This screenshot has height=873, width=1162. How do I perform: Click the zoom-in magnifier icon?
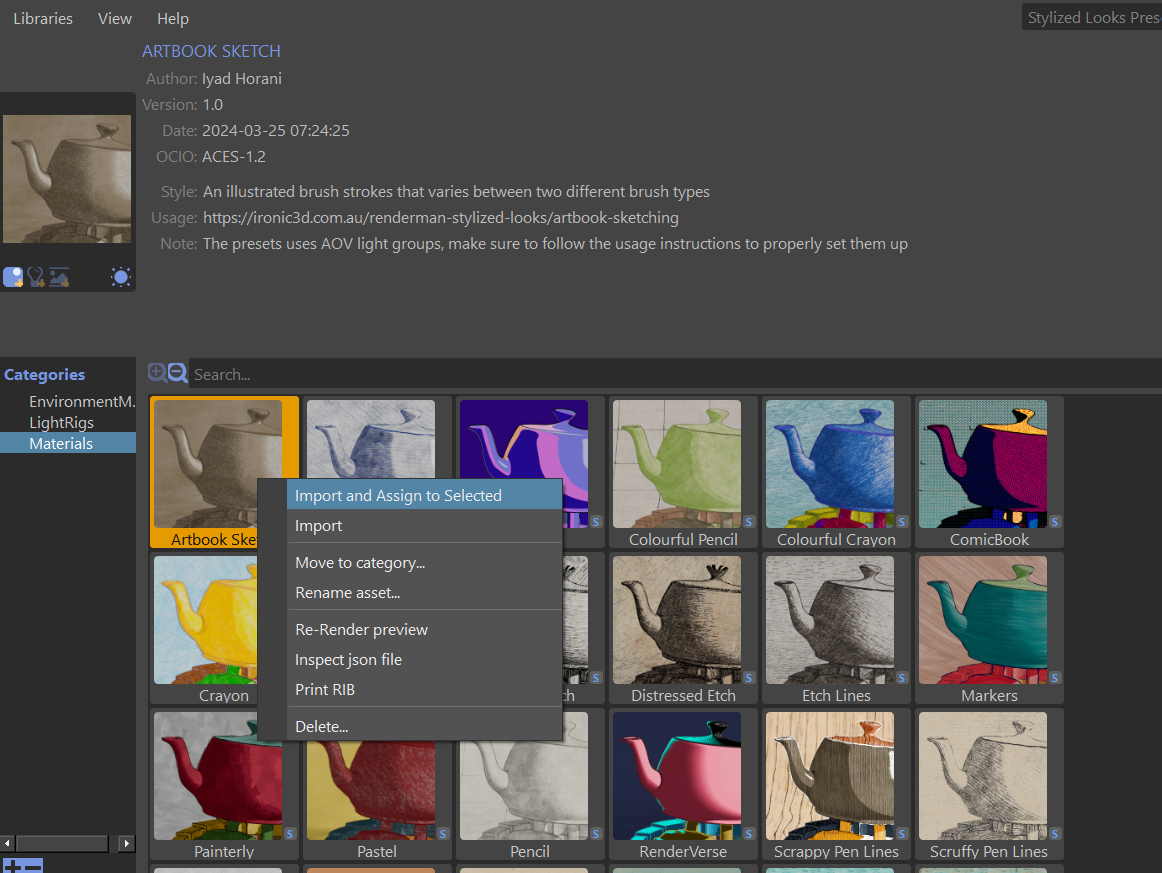click(x=157, y=373)
